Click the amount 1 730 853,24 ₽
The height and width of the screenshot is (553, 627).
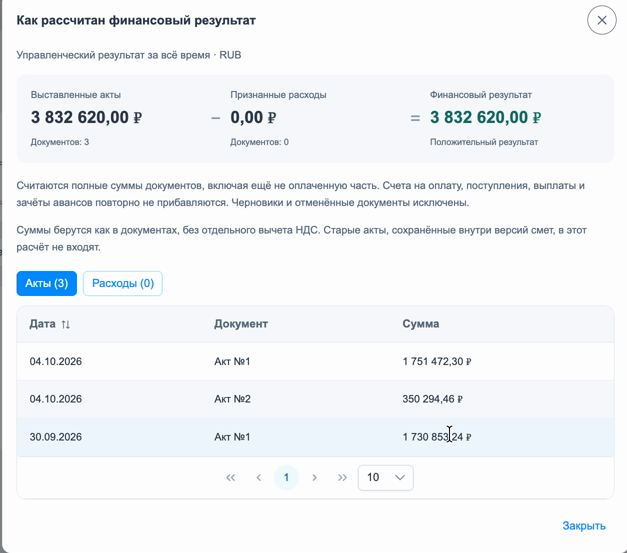(437, 437)
